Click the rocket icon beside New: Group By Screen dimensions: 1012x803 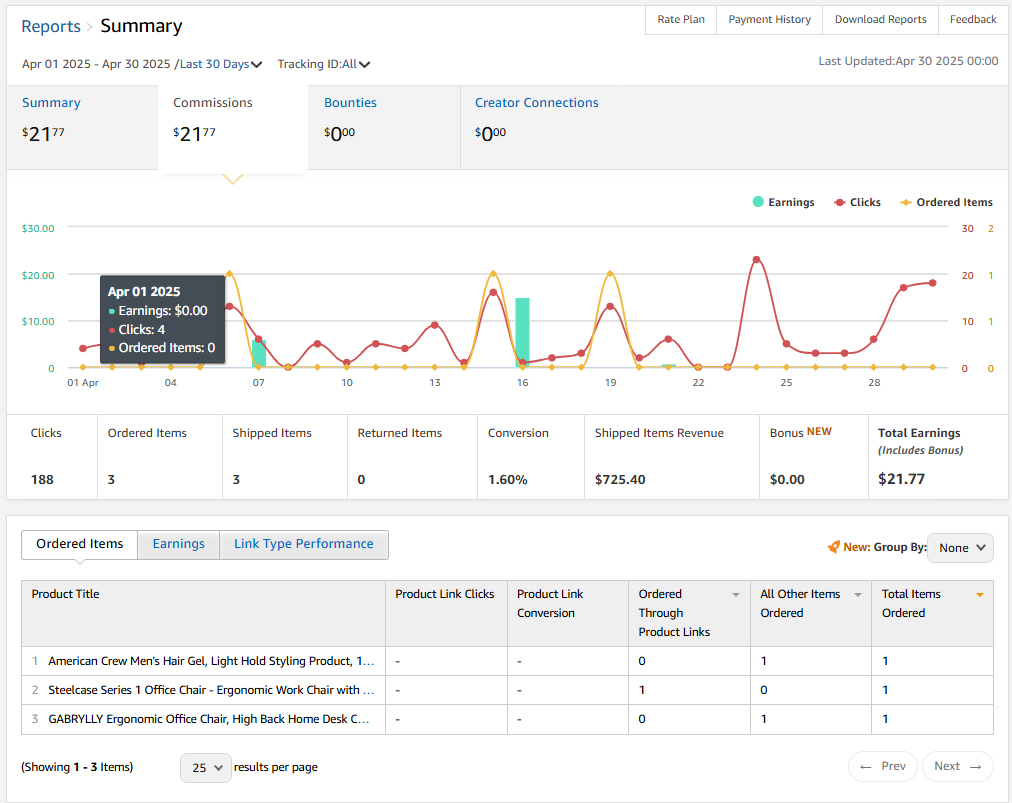[834, 547]
